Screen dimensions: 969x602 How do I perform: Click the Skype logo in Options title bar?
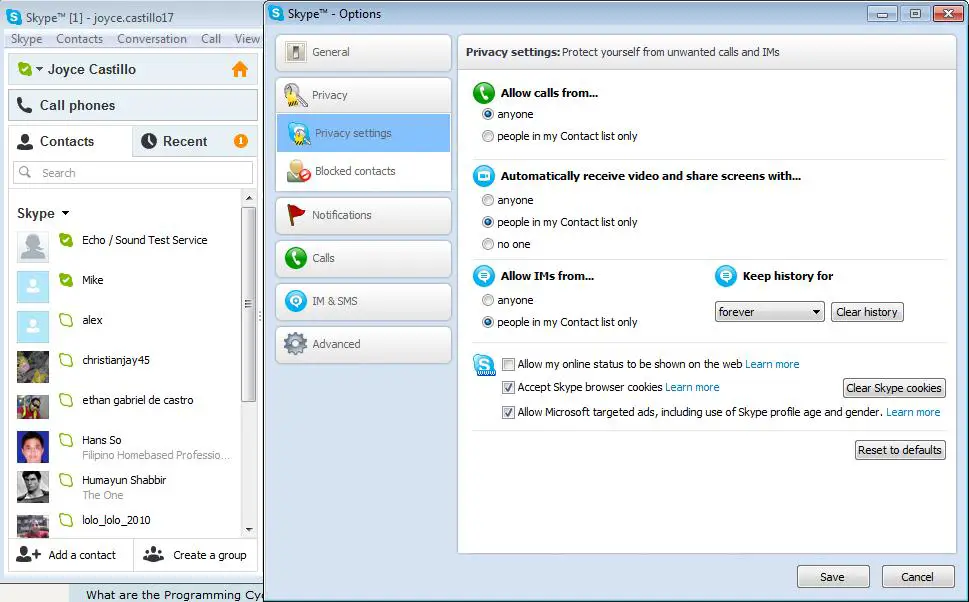276,13
